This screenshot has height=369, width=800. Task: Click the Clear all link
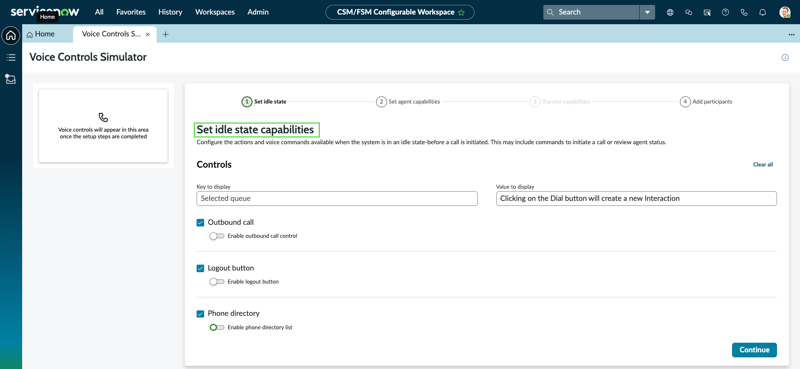tap(763, 164)
